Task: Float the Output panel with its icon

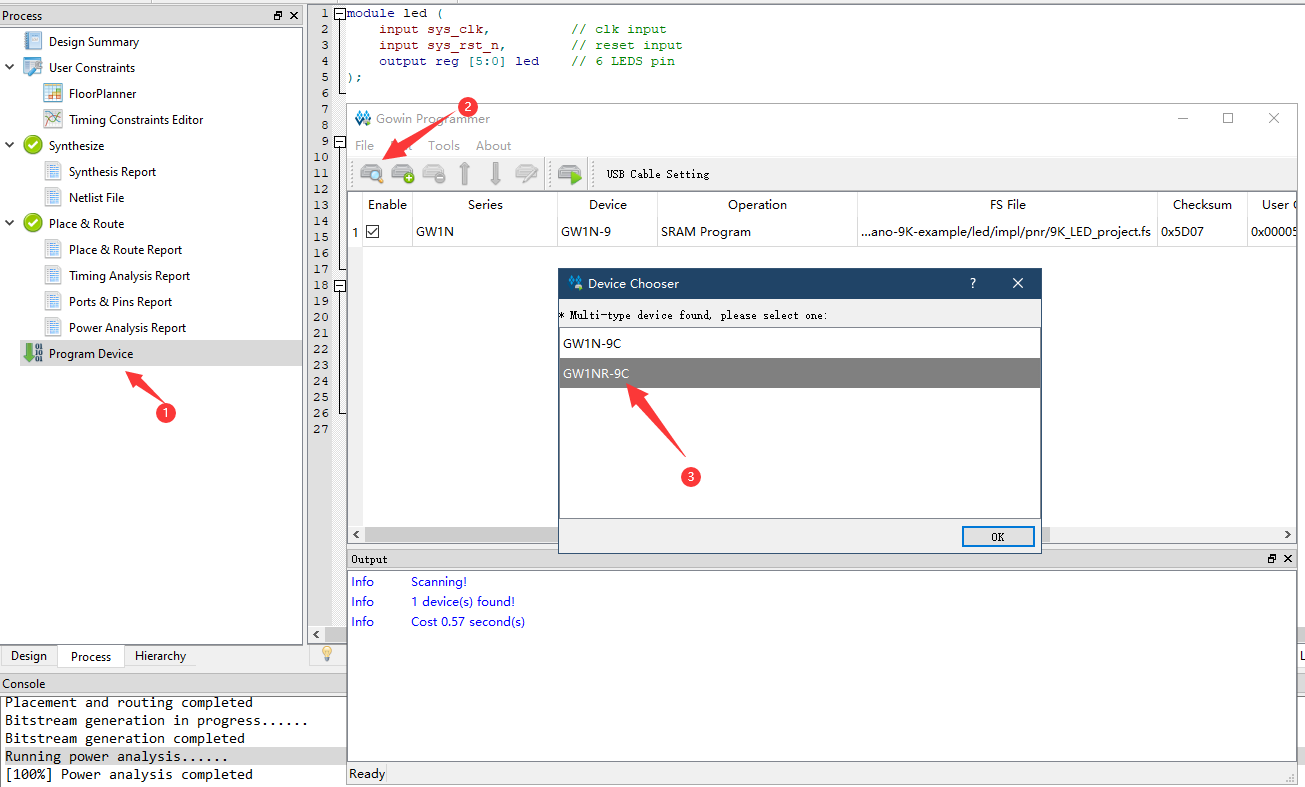Action: (1272, 559)
